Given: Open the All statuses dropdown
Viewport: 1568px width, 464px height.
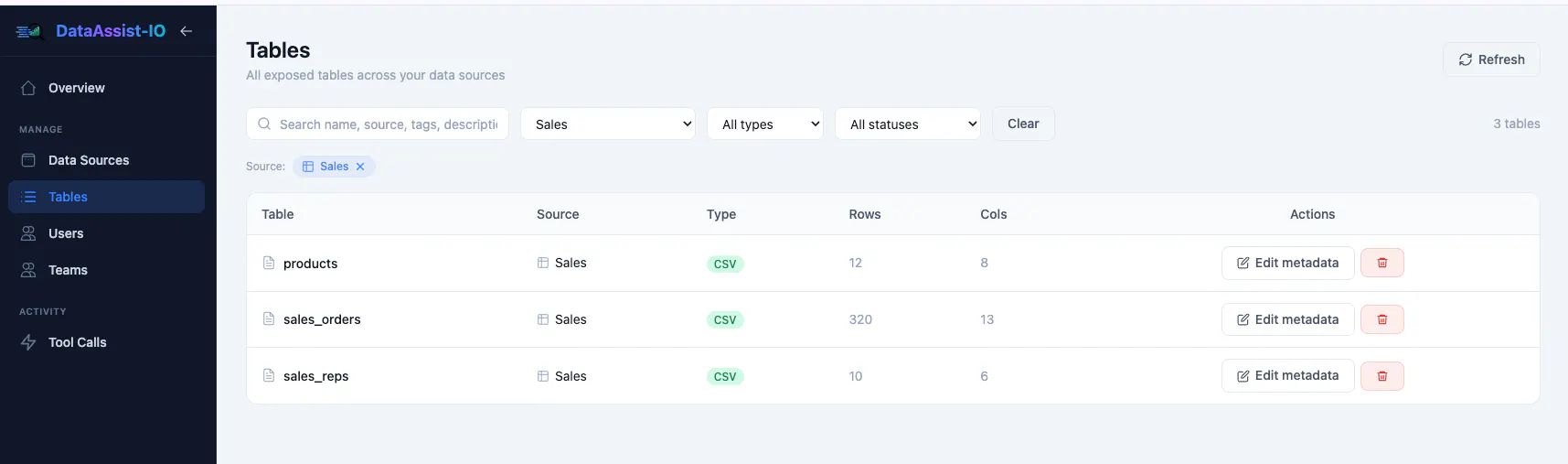Looking at the screenshot, I should (908, 124).
